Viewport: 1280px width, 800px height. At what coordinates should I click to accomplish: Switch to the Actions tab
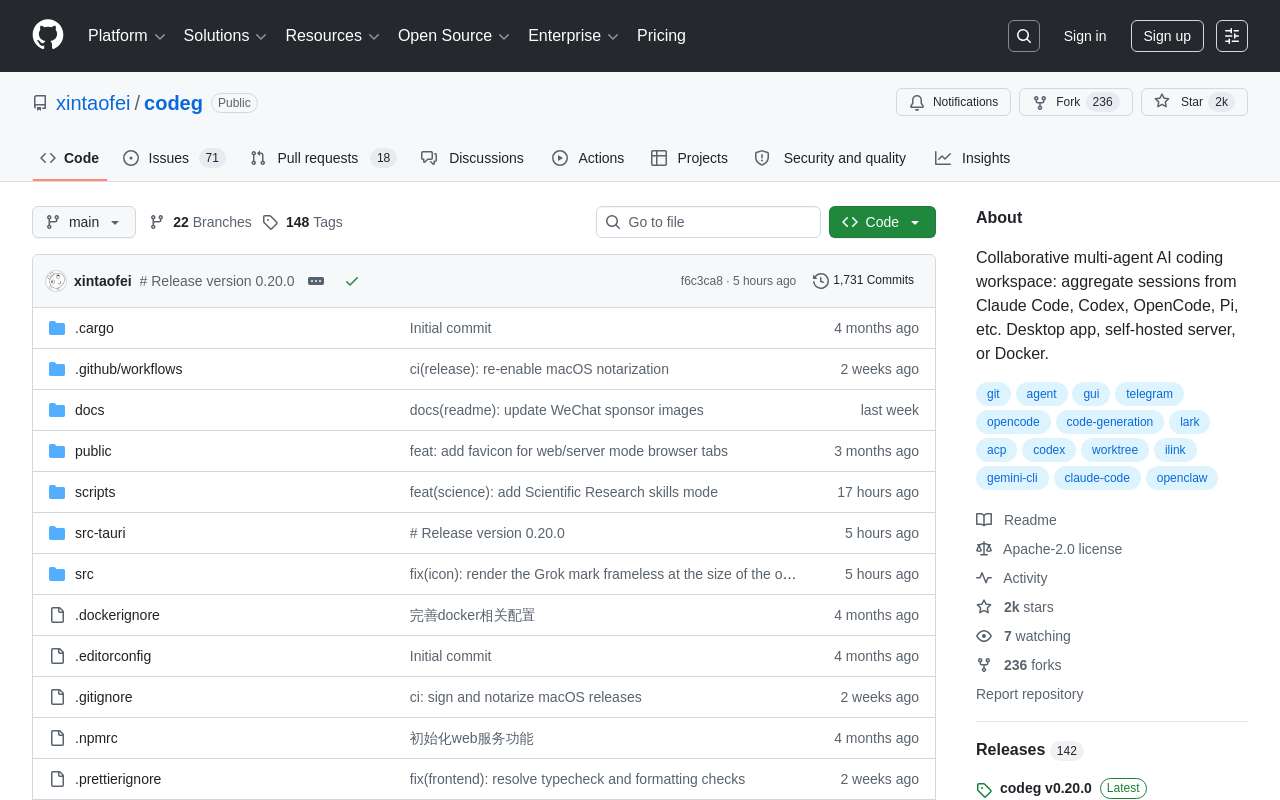pyautogui.click(x=588, y=158)
